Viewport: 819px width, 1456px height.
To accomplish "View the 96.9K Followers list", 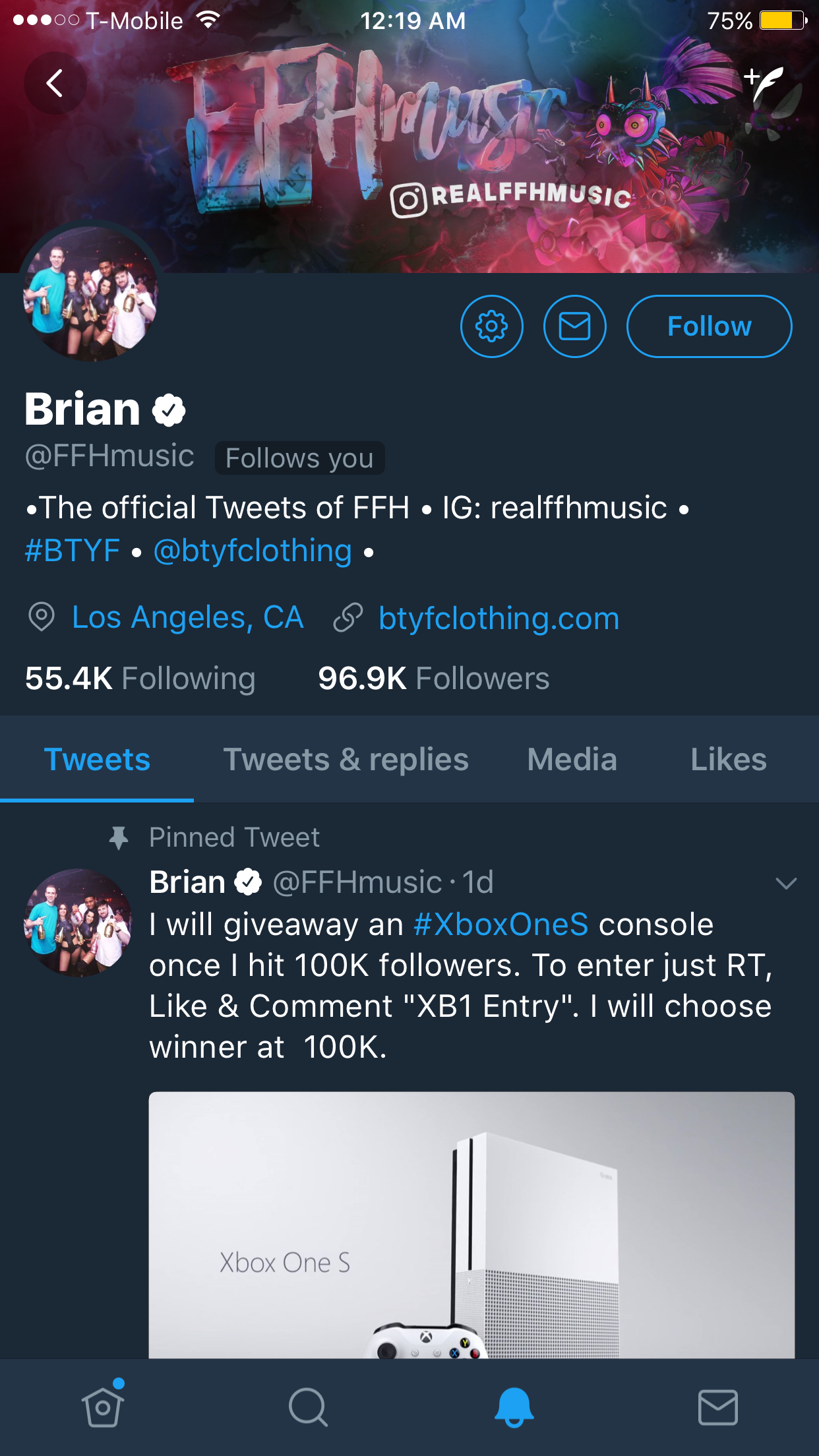I will pos(433,679).
